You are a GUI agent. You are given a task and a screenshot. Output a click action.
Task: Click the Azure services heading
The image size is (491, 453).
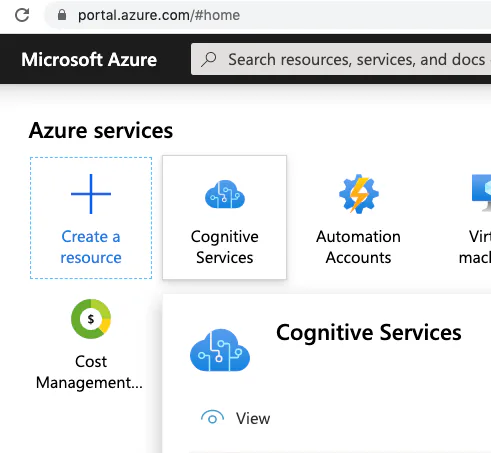tap(101, 130)
